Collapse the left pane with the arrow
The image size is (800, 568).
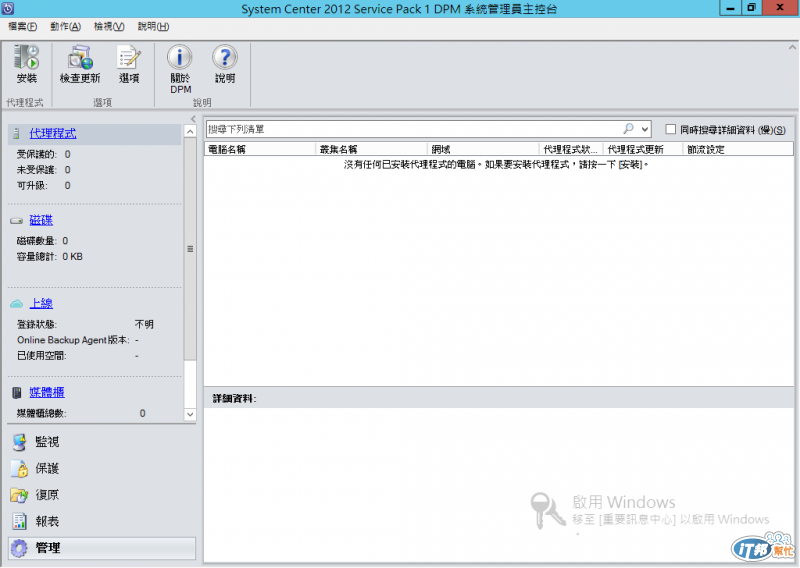pos(193,119)
